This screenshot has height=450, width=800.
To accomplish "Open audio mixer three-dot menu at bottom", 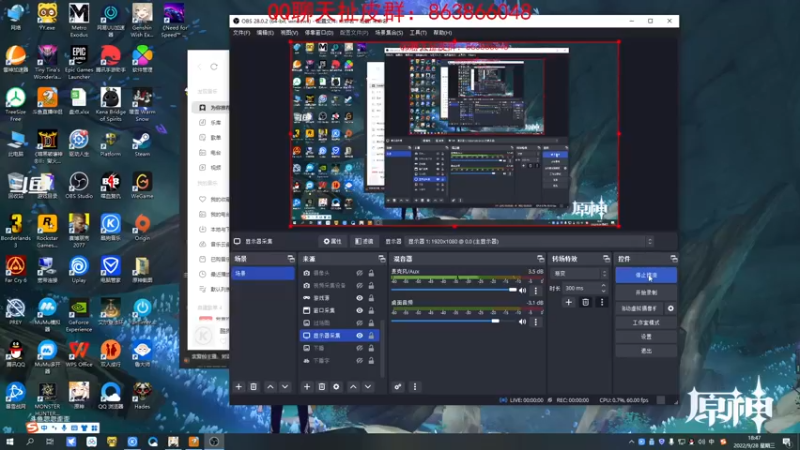I will click(x=415, y=387).
